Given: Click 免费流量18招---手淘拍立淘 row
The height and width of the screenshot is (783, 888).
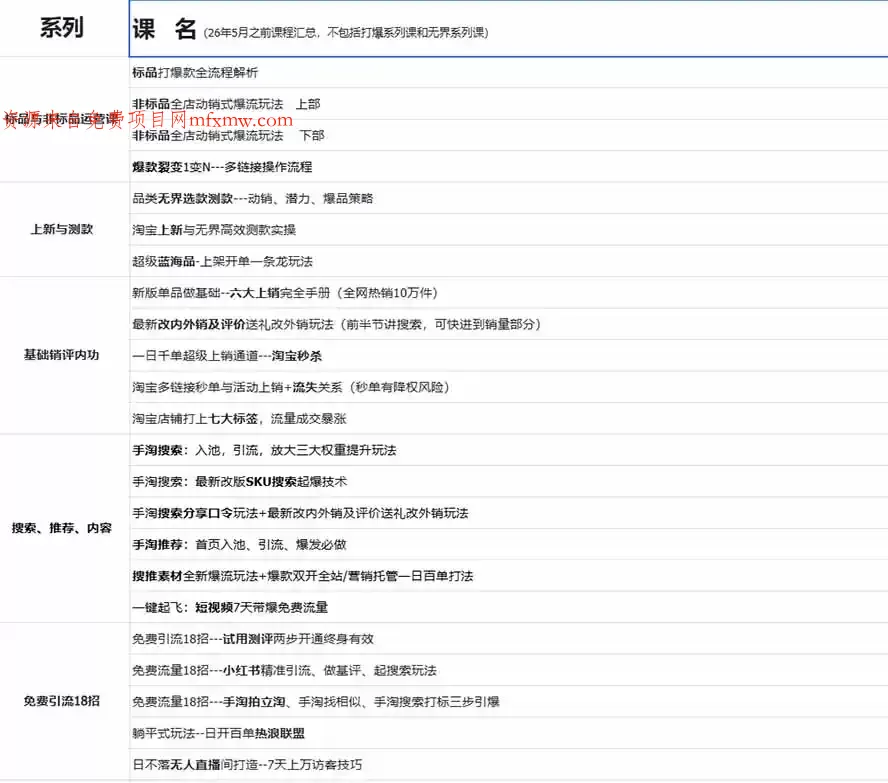Looking at the screenshot, I should coord(509,702).
